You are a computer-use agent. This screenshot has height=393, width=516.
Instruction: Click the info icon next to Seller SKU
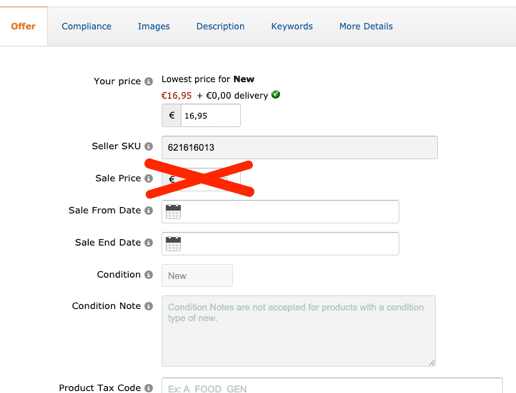[149, 146]
